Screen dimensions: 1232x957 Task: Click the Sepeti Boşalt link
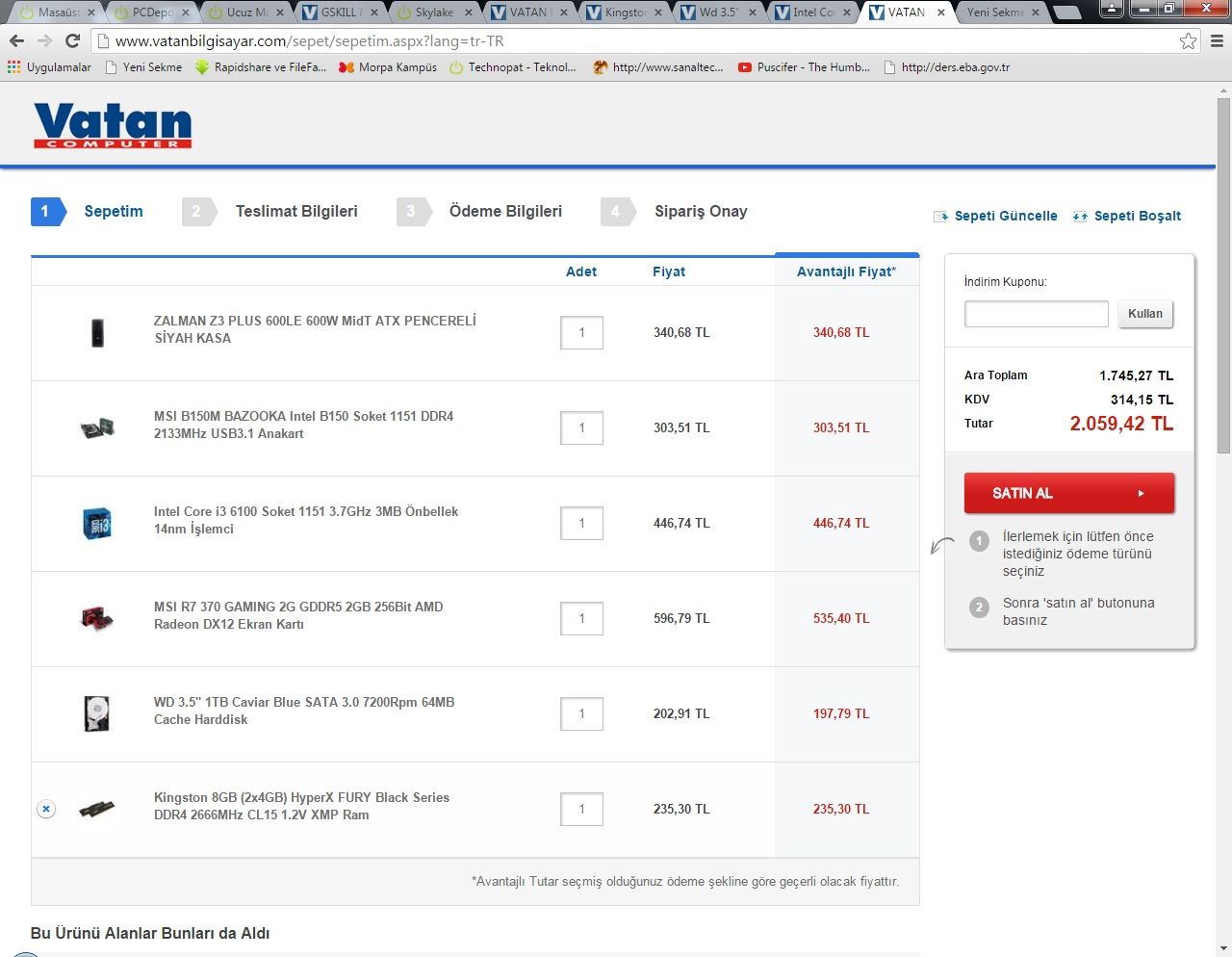pos(1127,216)
